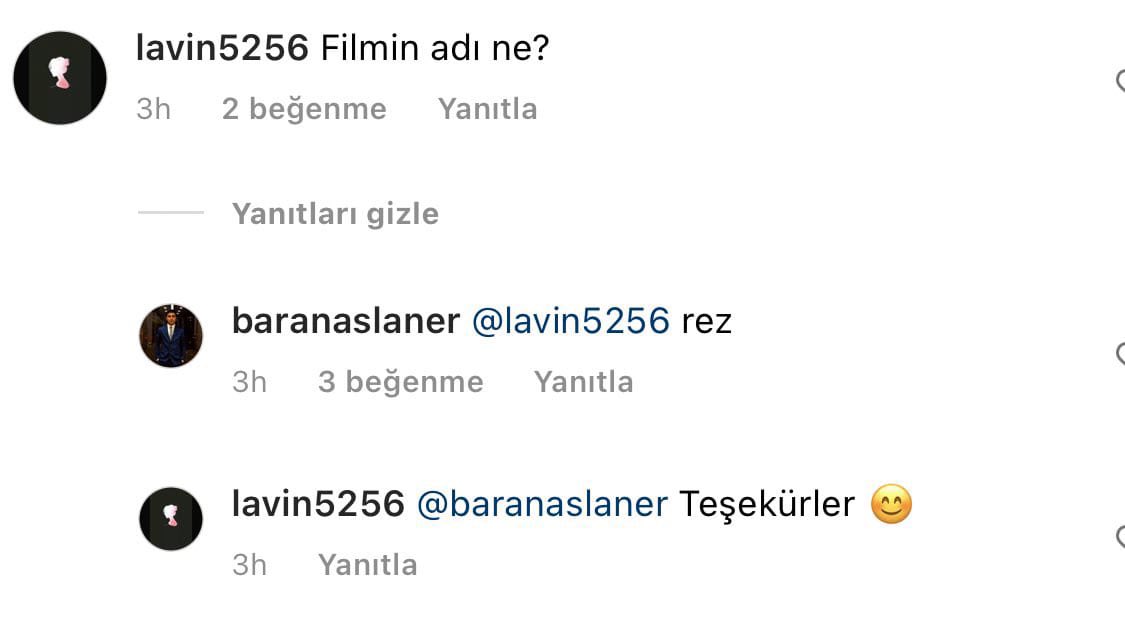Open lavin5256's profile picture on the top comment
Image resolution: width=1125 pixels, height=636 pixels.
60,78
